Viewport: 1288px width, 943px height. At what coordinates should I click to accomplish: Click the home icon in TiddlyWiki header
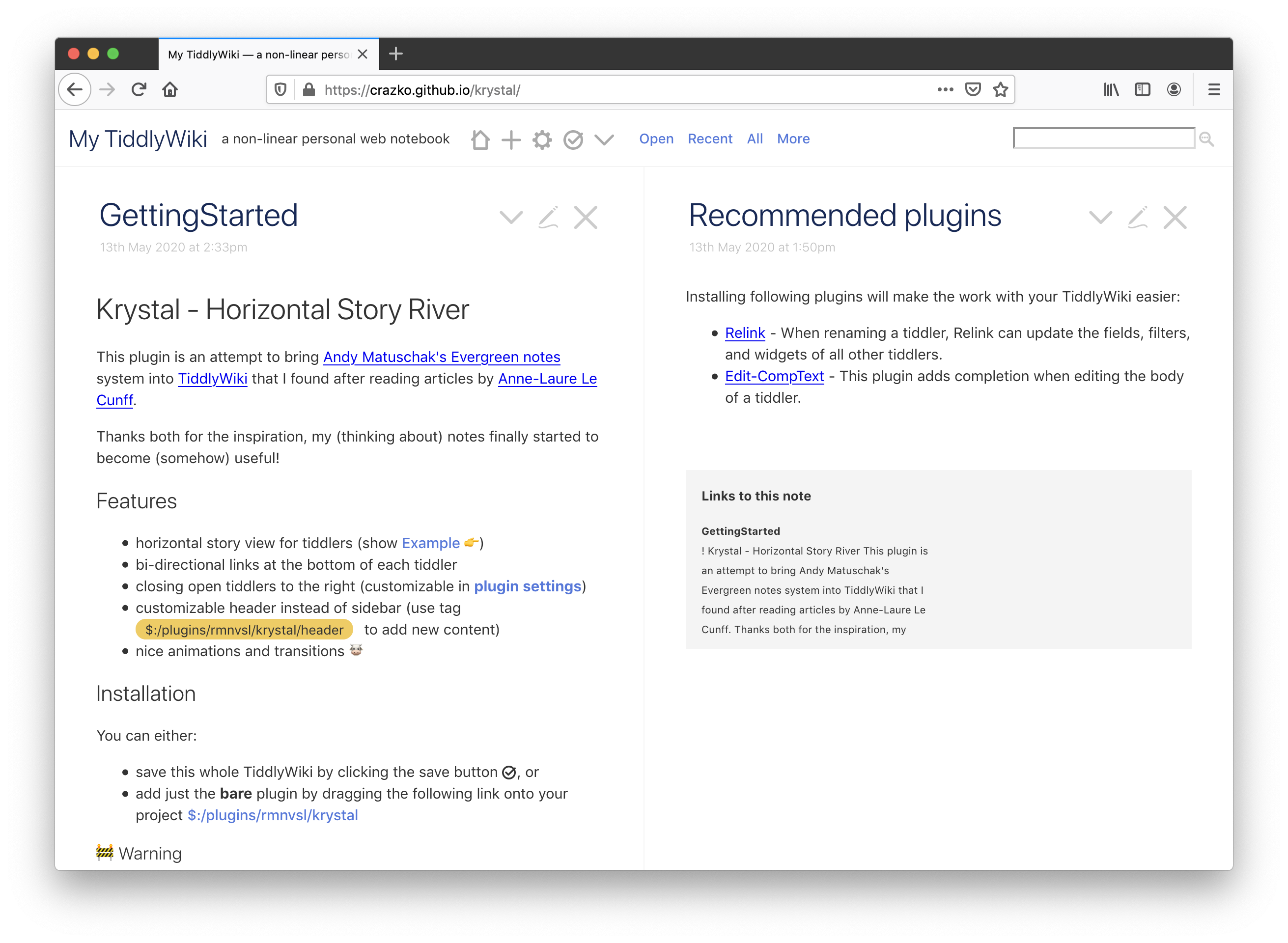(x=480, y=139)
